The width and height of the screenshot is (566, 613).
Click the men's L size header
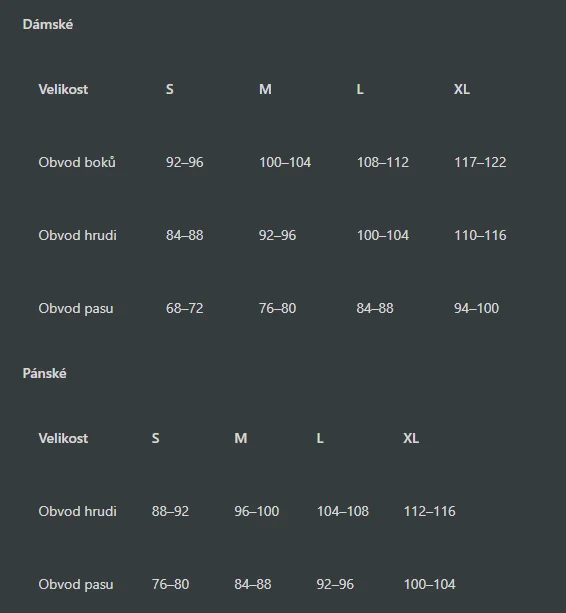pyautogui.click(x=320, y=438)
